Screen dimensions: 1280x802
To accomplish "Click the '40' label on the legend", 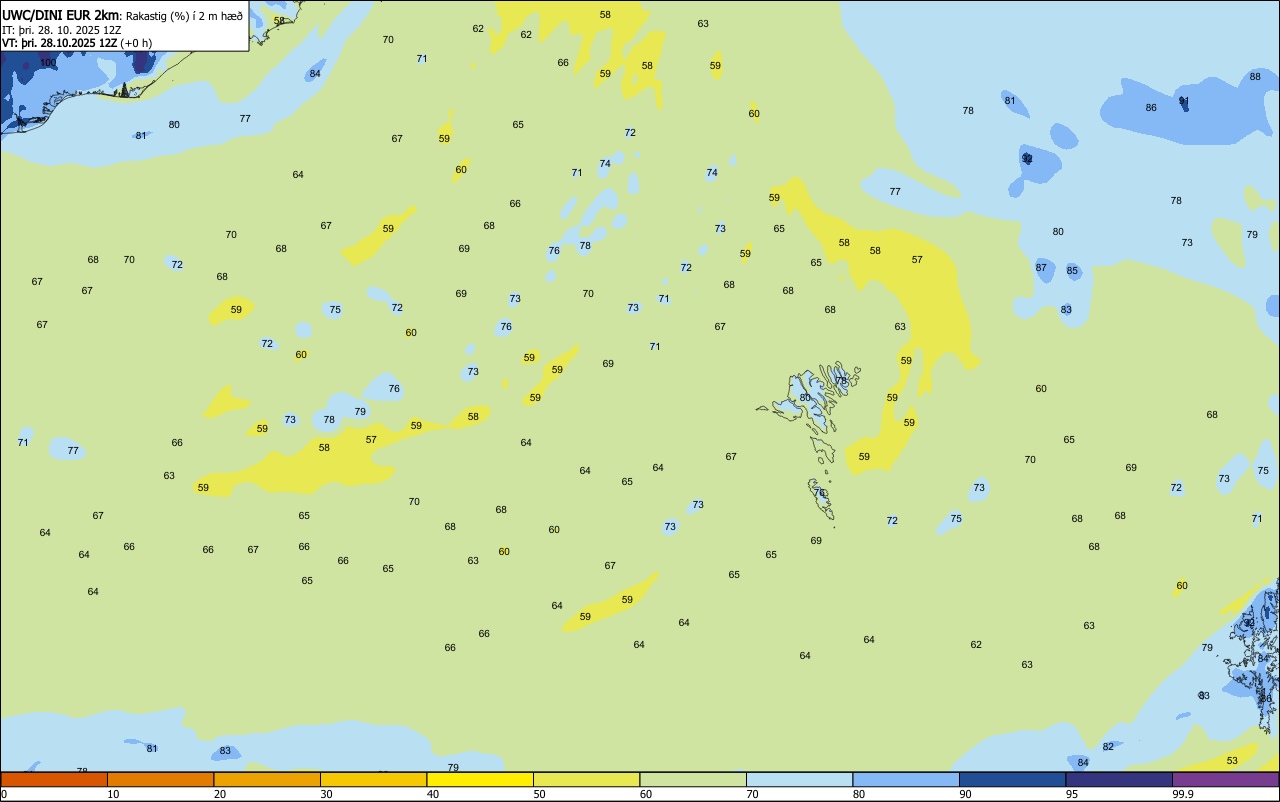I will coord(433,794).
